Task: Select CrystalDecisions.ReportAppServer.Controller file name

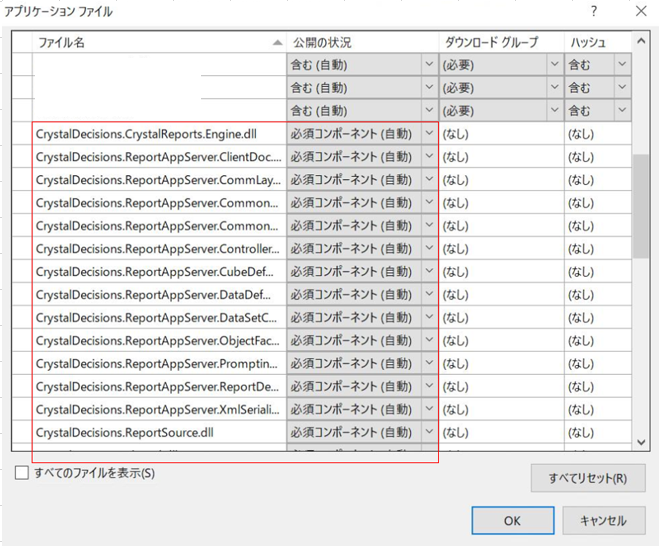Action: coord(159,248)
